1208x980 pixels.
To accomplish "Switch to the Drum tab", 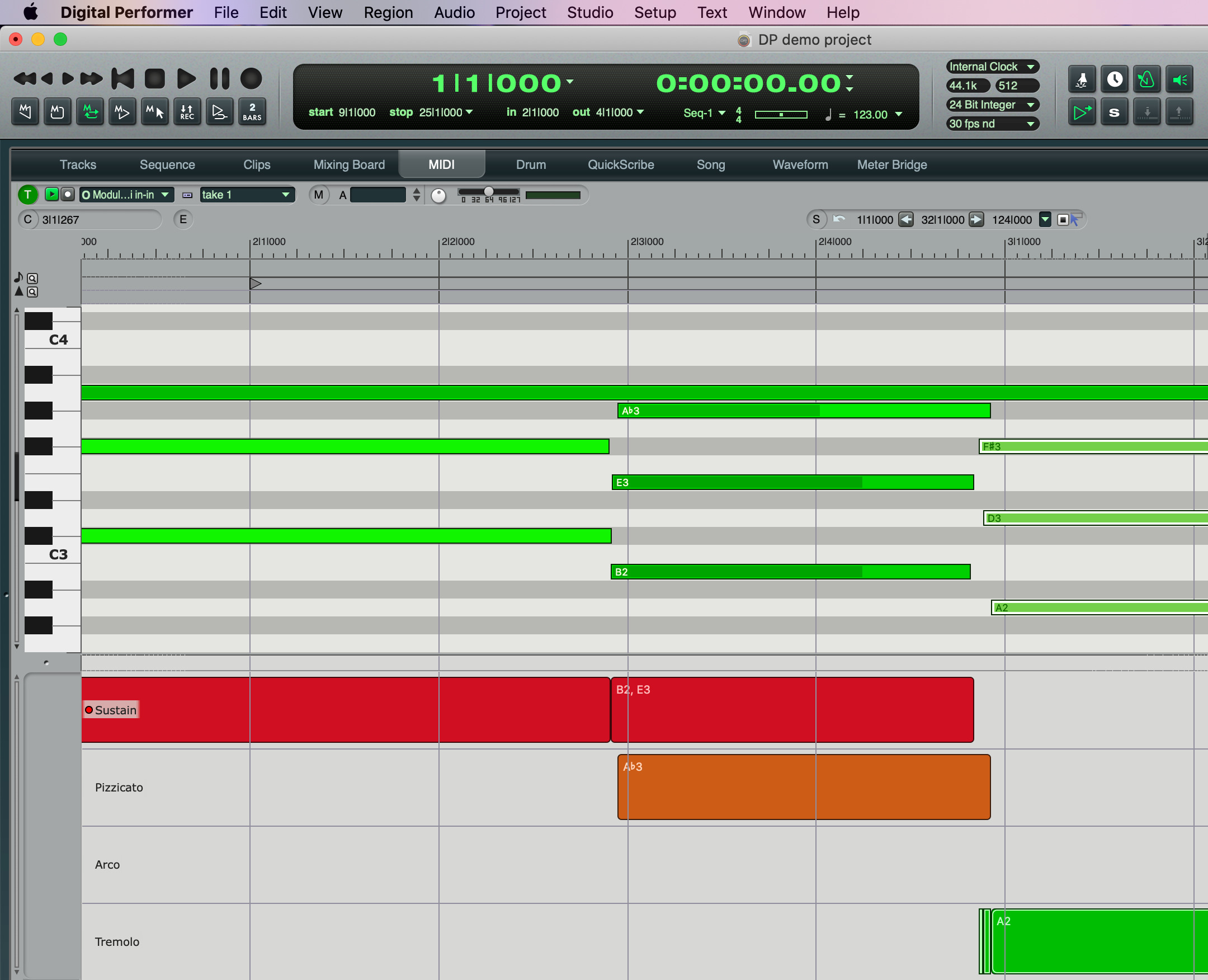I will point(531,165).
